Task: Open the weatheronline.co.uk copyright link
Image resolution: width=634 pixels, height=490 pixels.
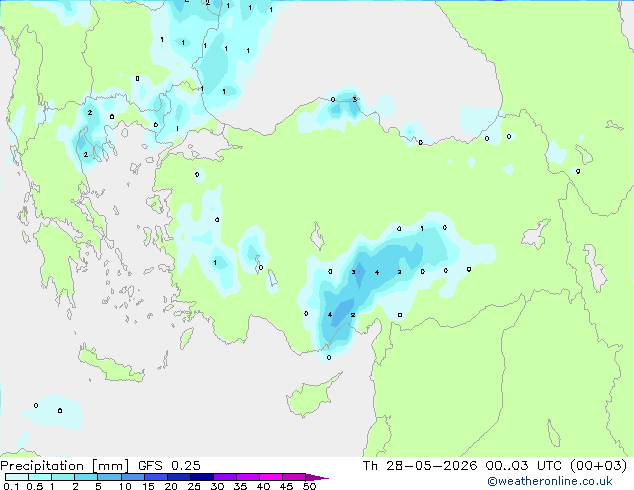Action: coord(550,481)
